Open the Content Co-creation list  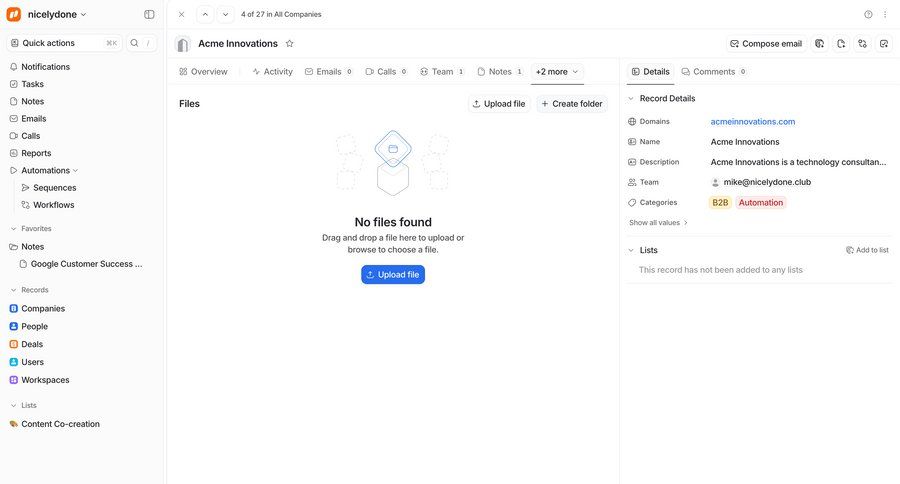tap(60, 424)
